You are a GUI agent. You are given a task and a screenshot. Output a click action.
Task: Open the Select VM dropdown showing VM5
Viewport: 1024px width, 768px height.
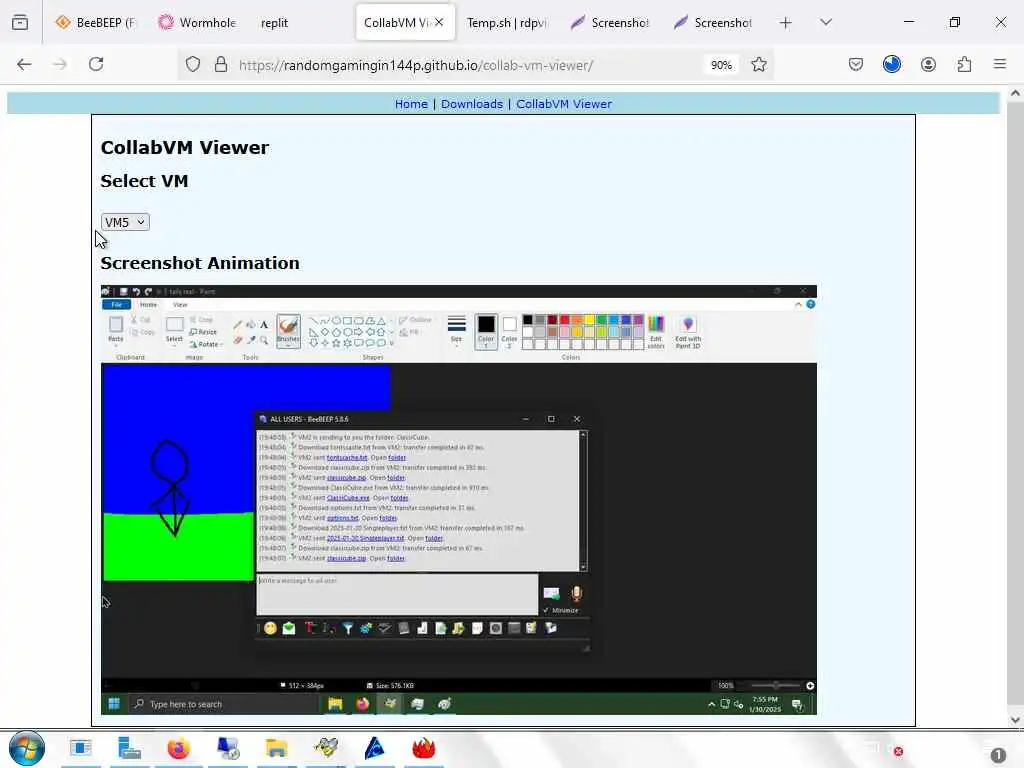125,222
